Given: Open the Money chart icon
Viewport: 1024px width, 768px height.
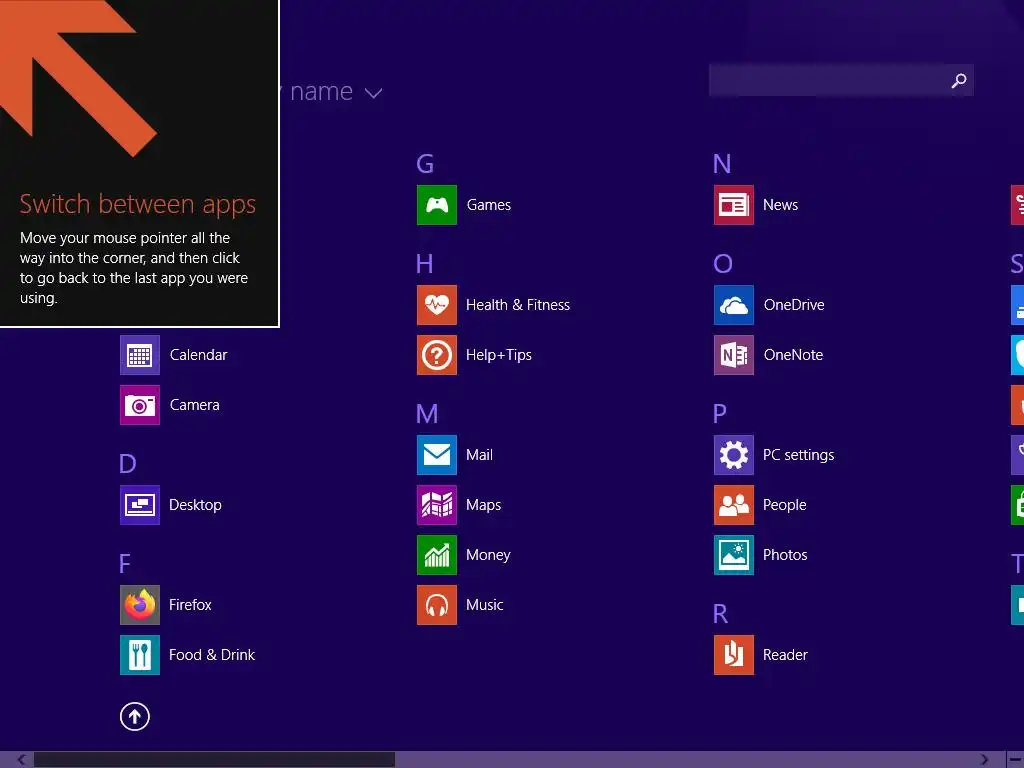Looking at the screenshot, I should tap(436, 555).
